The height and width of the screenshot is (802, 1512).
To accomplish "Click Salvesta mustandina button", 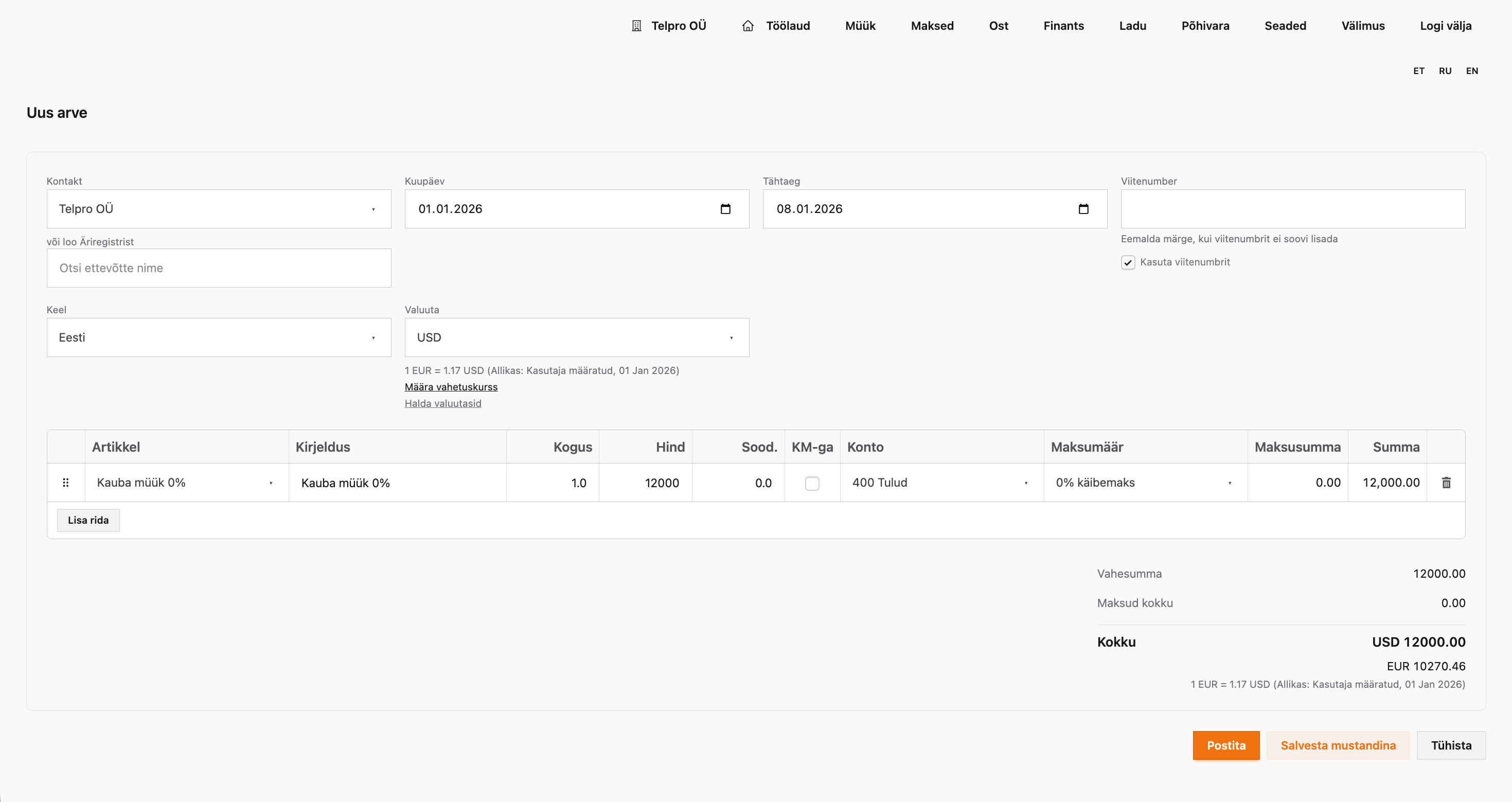I will point(1338,745).
